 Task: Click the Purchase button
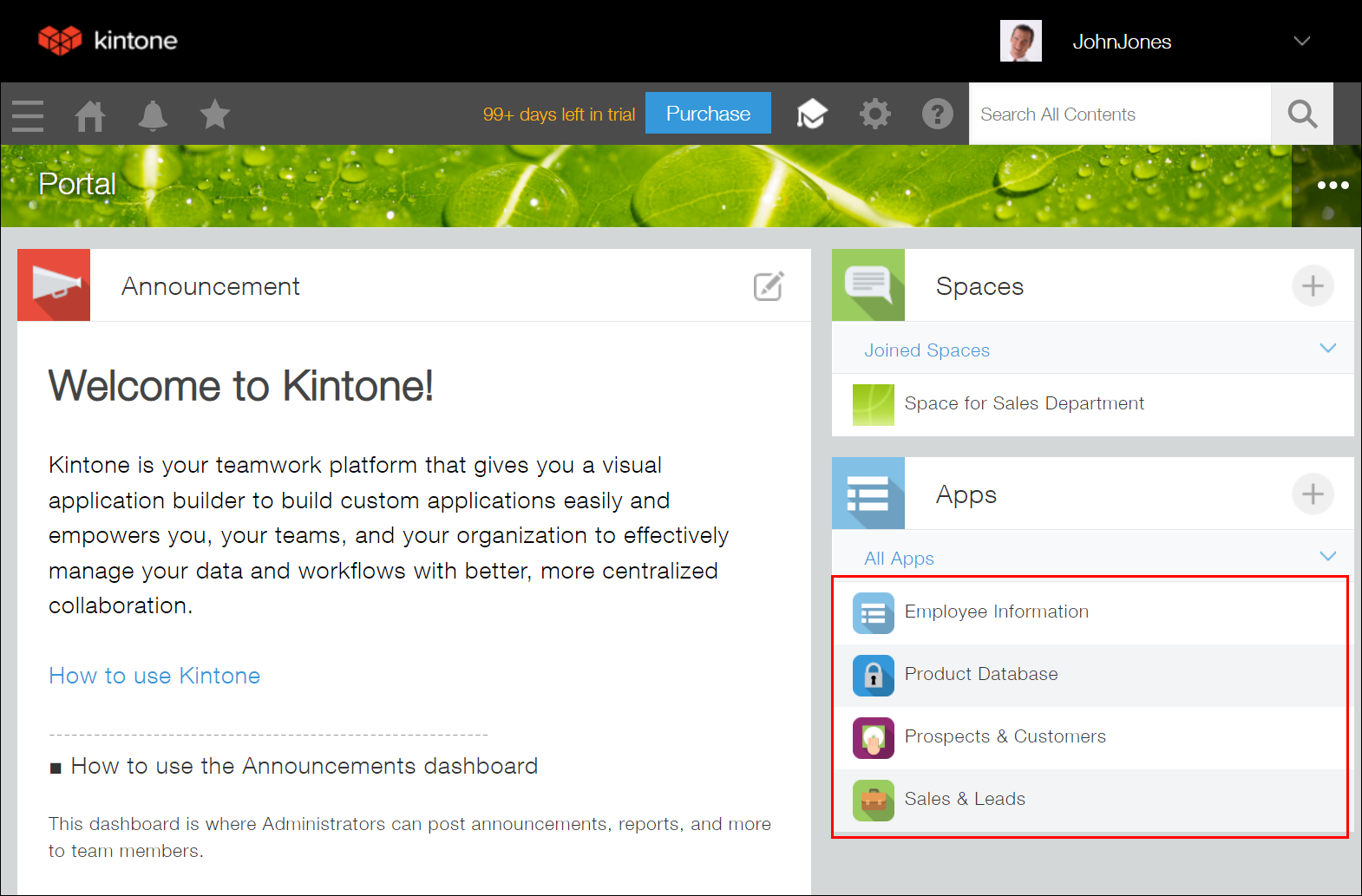pos(708,114)
